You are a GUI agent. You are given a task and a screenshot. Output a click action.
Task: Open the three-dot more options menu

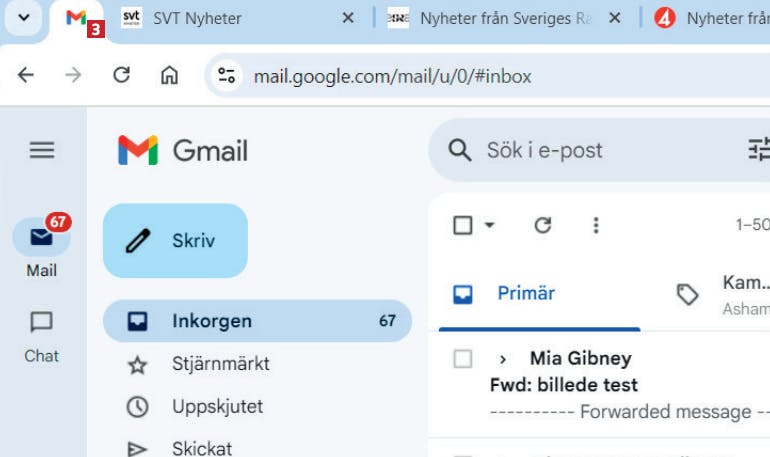click(596, 225)
